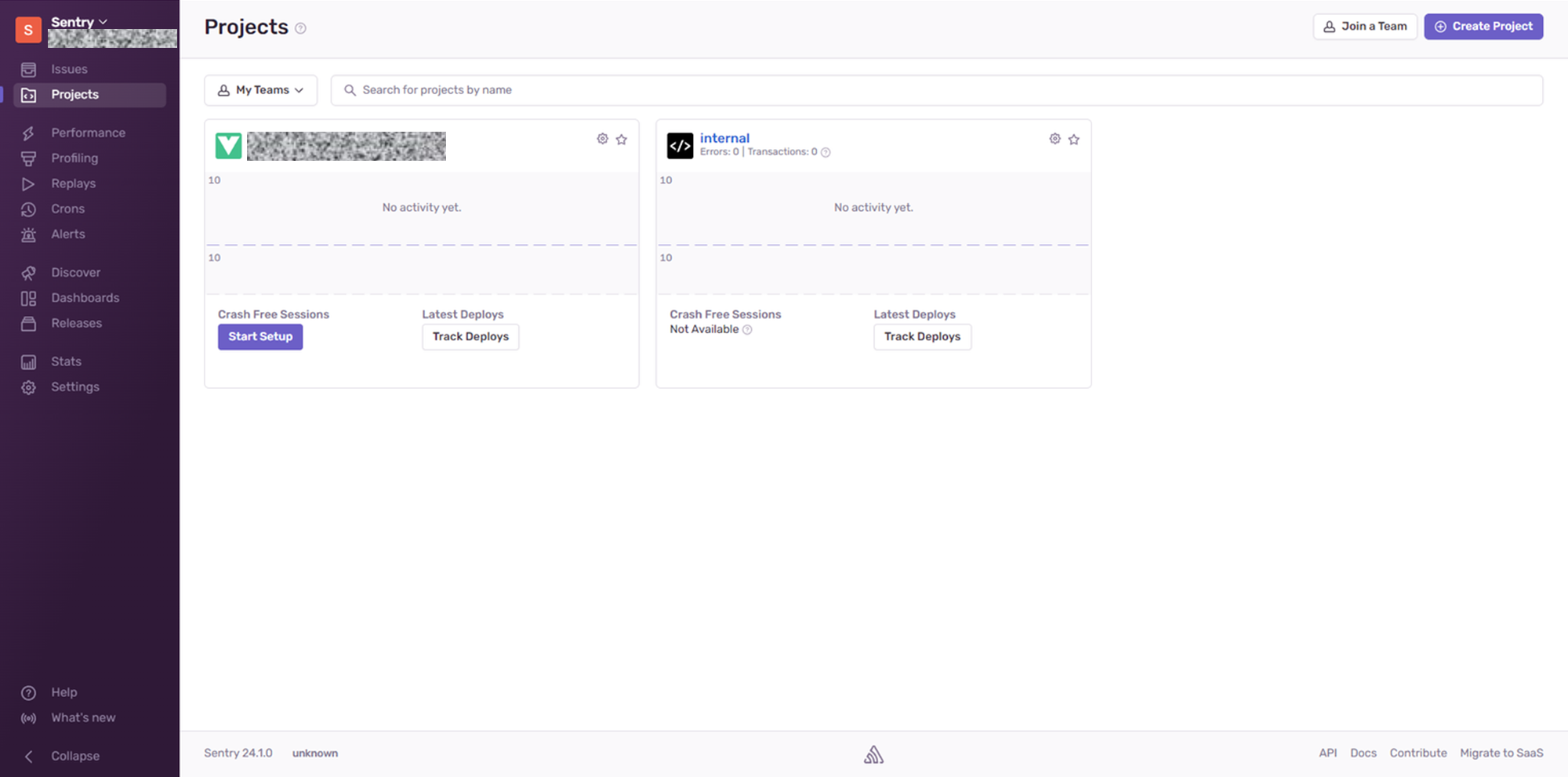Go to Performance page
Screen dimensions: 1568x777
click(x=88, y=133)
